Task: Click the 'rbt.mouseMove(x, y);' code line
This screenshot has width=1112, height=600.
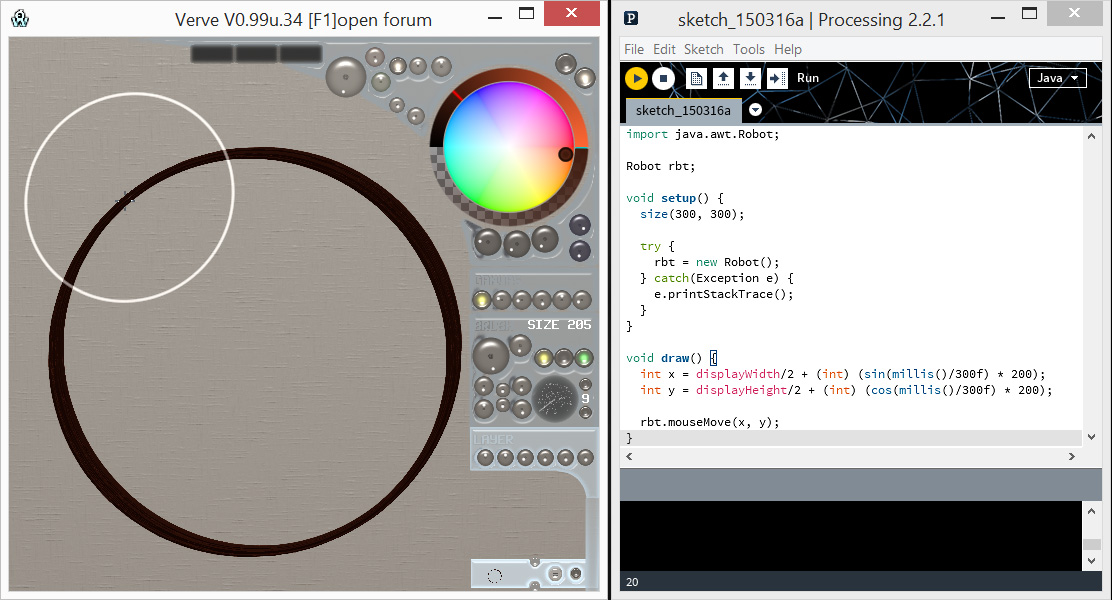Action: click(709, 422)
